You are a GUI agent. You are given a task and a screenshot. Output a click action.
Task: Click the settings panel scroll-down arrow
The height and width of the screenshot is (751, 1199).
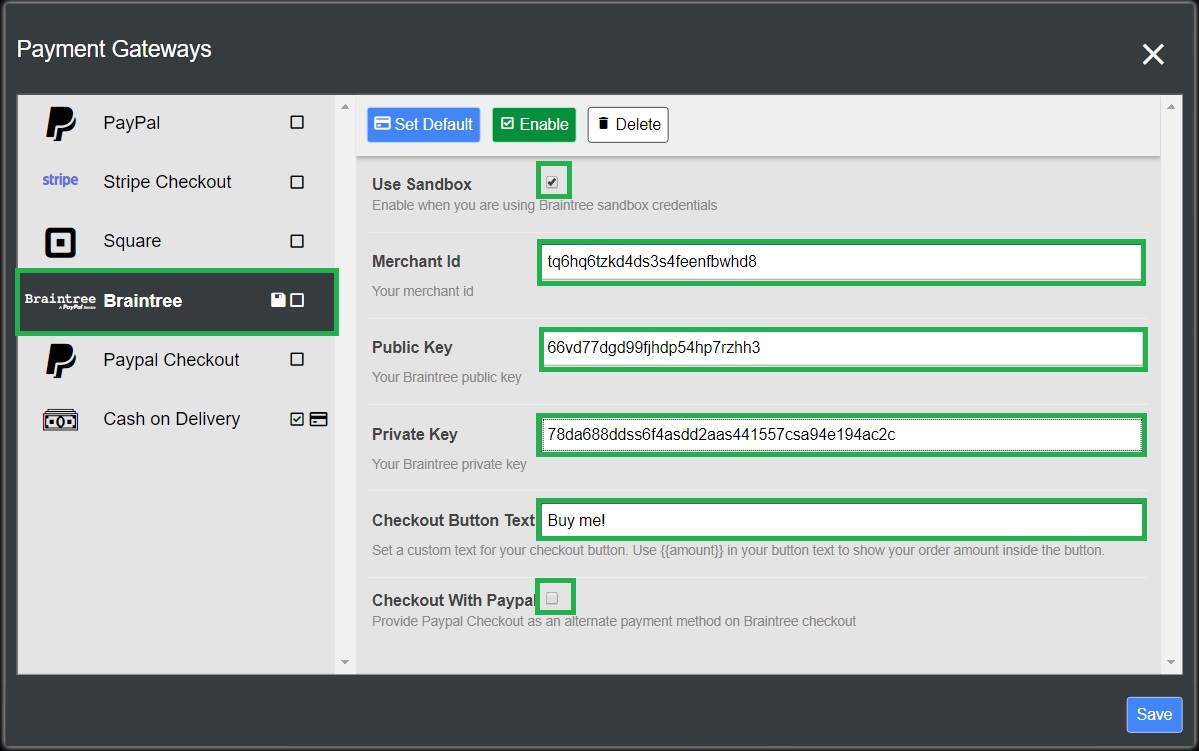(1171, 662)
